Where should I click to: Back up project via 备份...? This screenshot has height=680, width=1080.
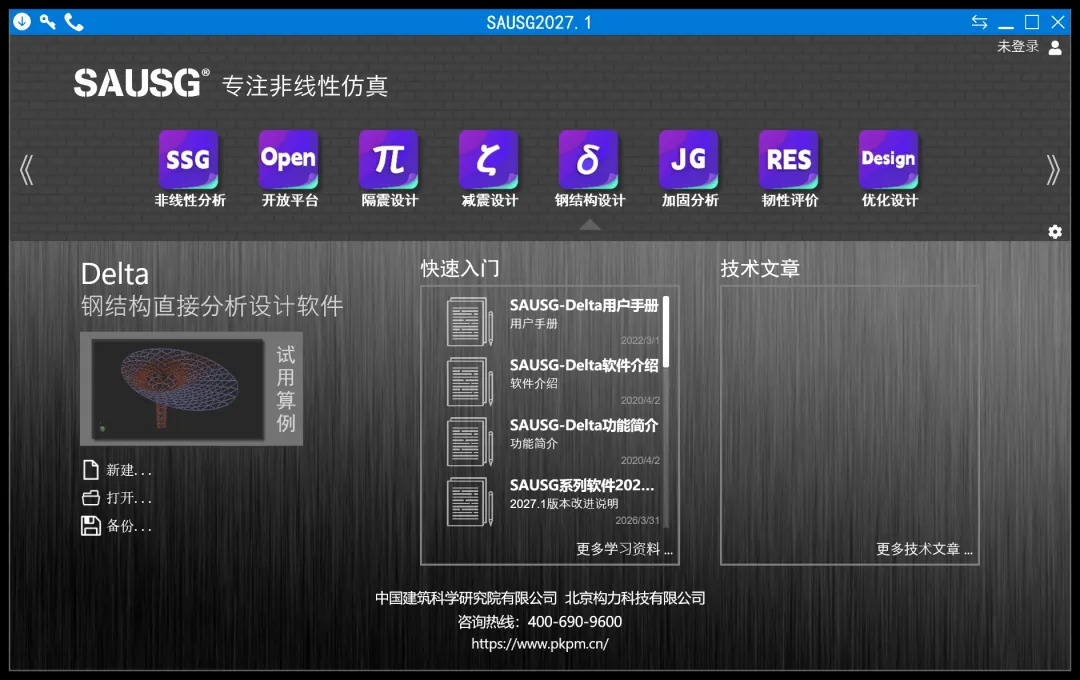[129, 526]
